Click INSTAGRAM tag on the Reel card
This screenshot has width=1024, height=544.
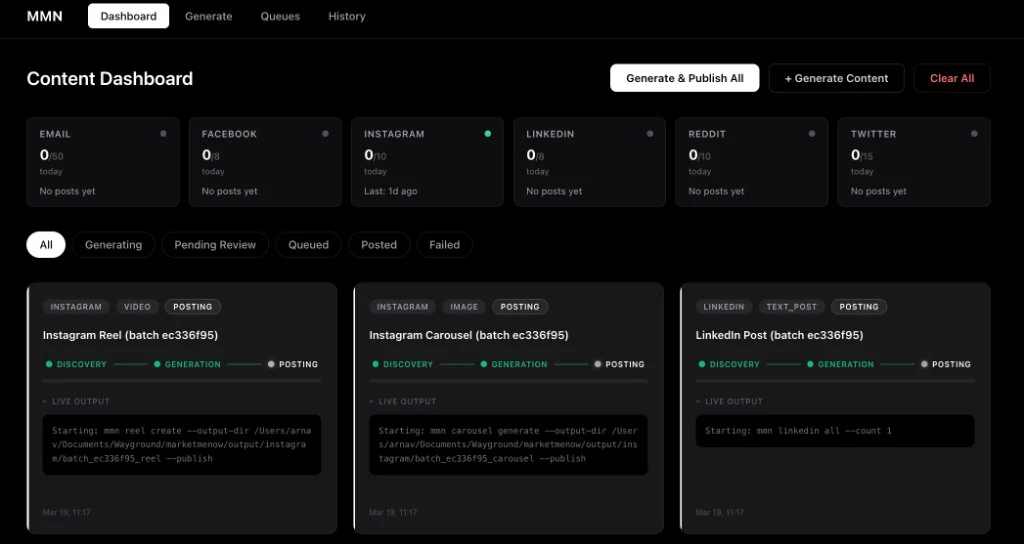tap(76, 307)
